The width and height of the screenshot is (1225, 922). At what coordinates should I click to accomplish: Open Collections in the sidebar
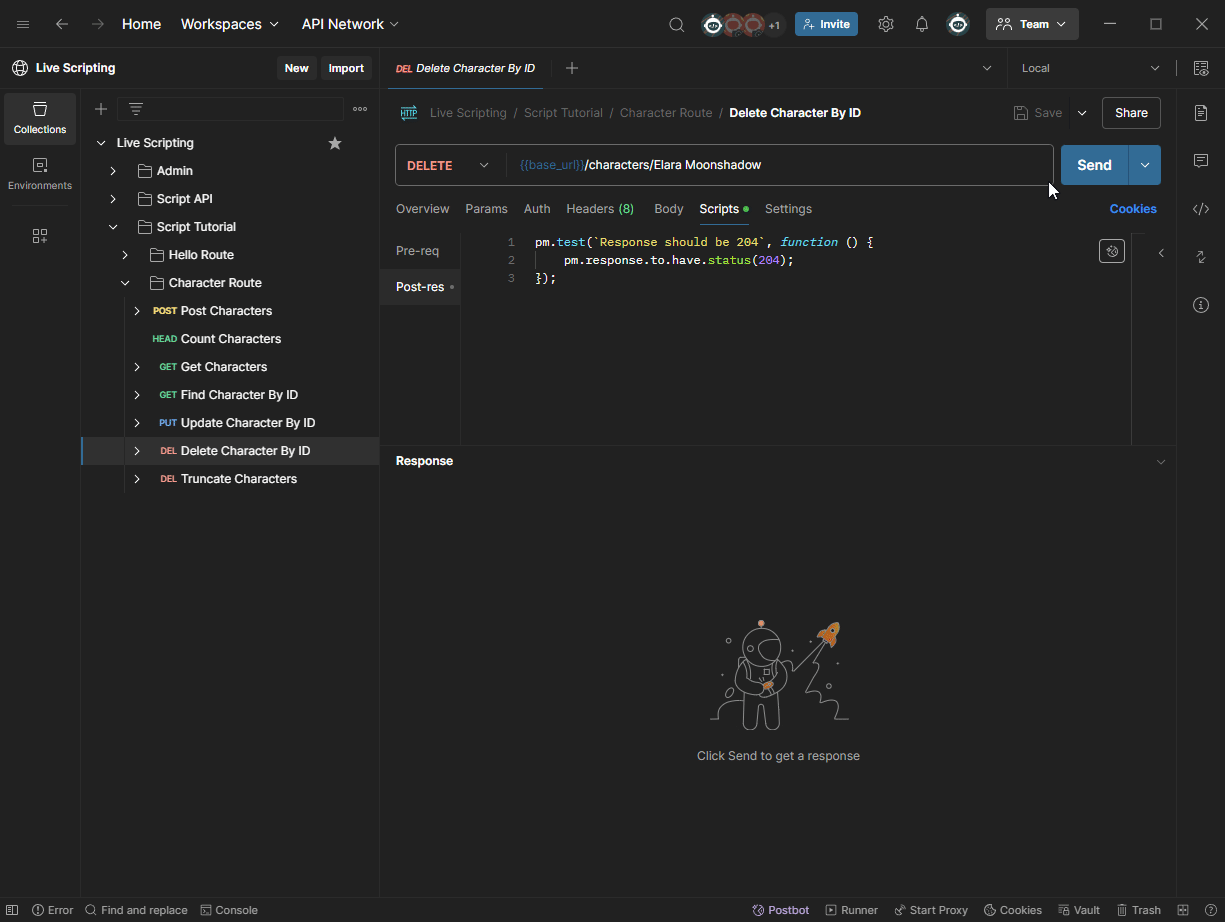pyautogui.click(x=40, y=118)
